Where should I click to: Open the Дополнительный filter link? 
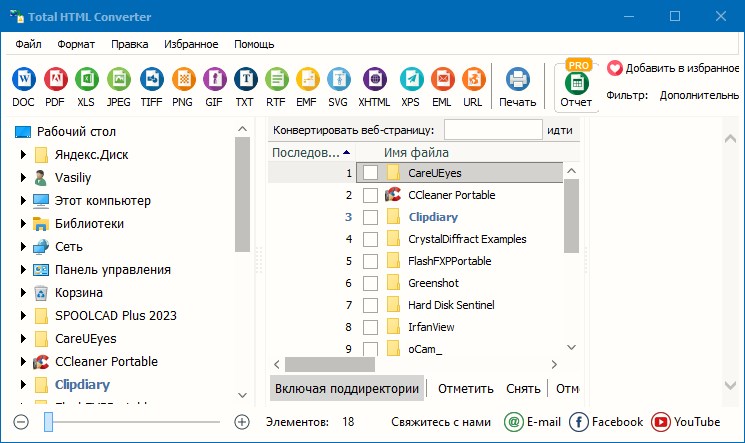click(x=699, y=95)
